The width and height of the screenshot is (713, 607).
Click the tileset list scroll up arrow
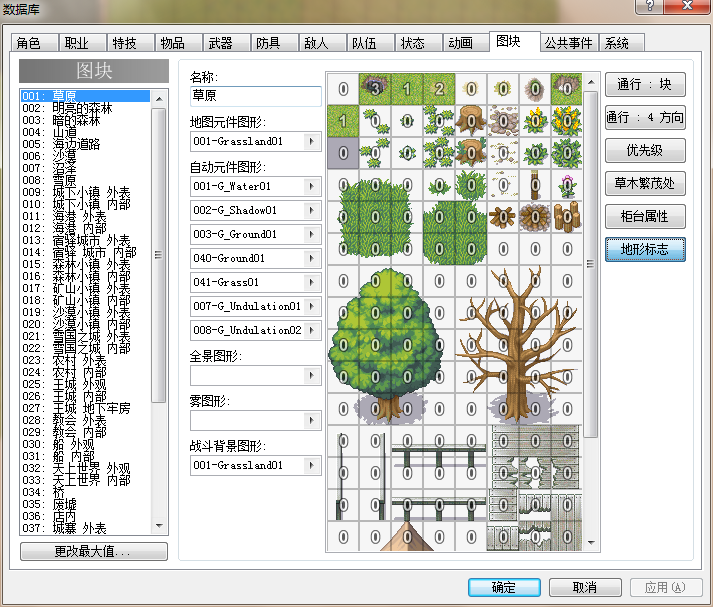click(x=159, y=99)
